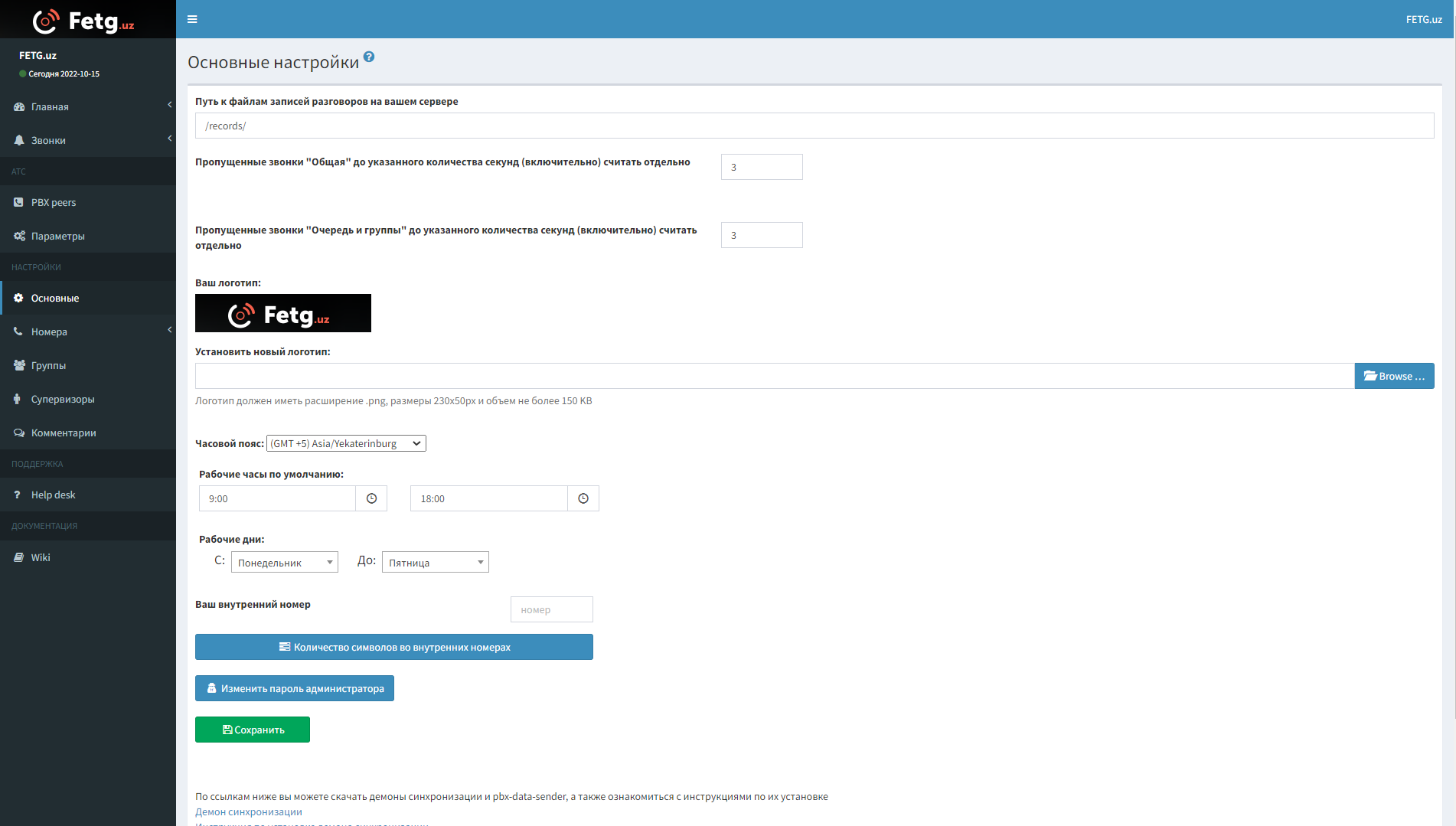Screen dimensions: 1456x826
Task: Open the Демон синхронизации link
Action: 249,811
